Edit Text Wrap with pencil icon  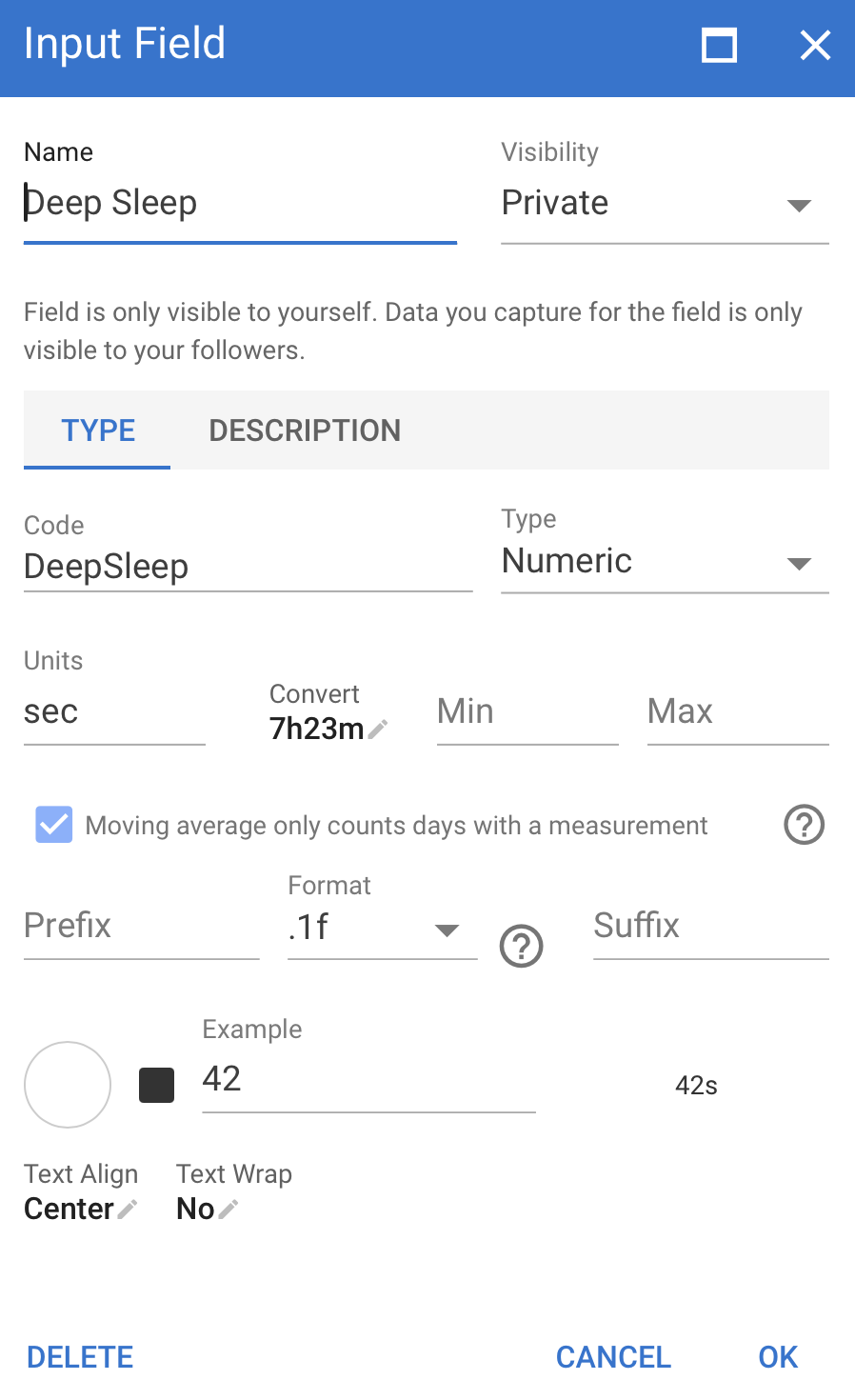coord(229,1210)
